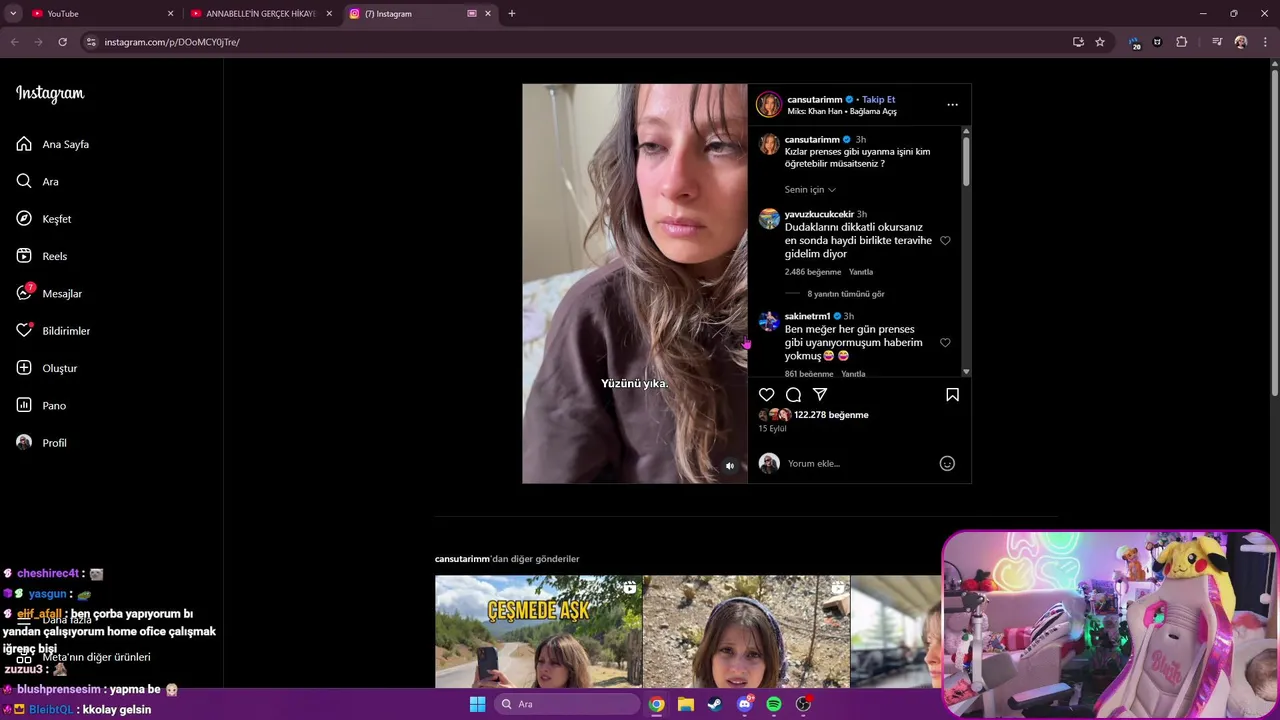This screenshot has width=1280, height=720.
Task: Click Oluştur to create a post
Action: 47,368
